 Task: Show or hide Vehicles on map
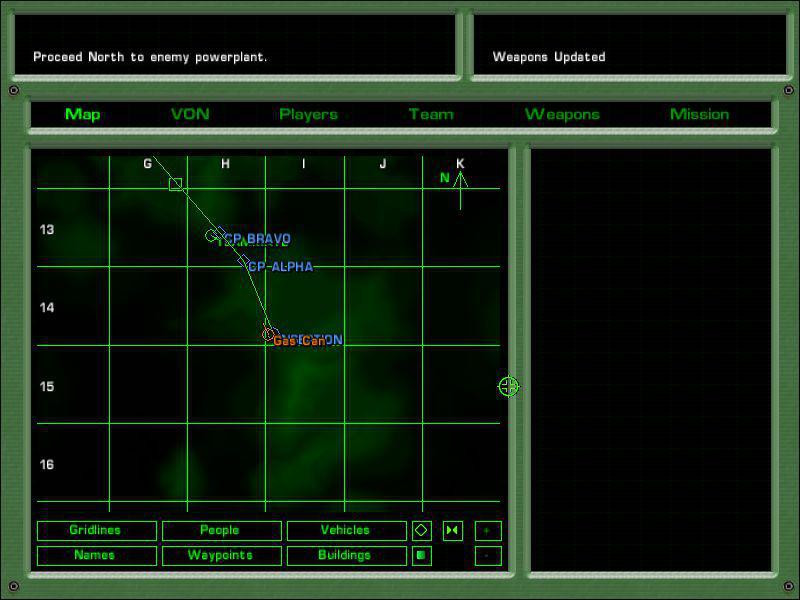click(345, 531)
